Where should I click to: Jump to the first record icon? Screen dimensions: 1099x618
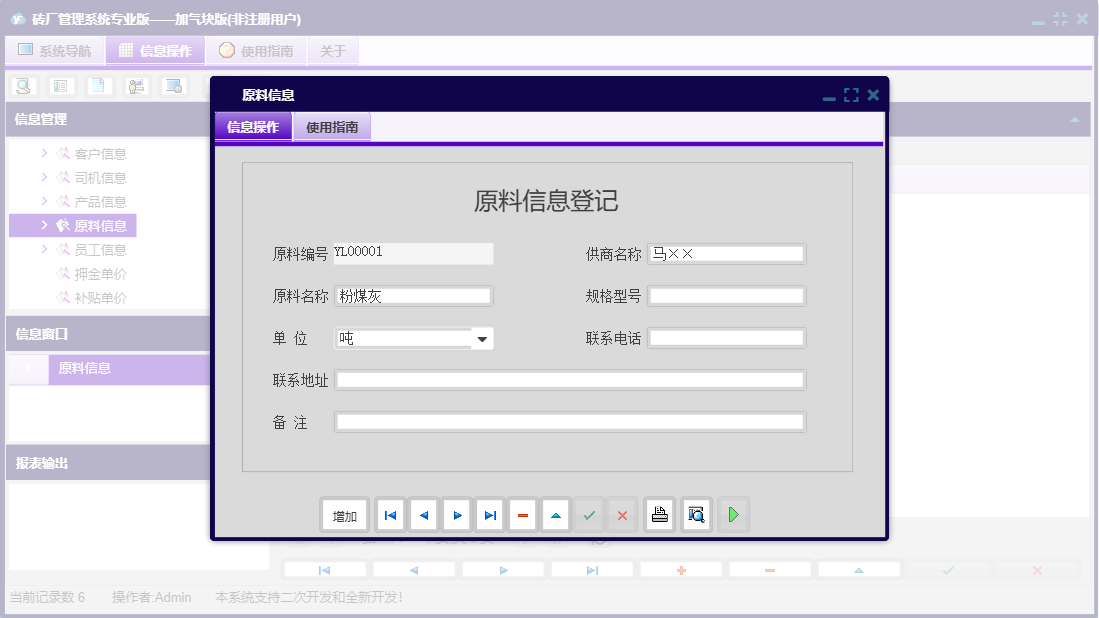[x=390, y=514]
